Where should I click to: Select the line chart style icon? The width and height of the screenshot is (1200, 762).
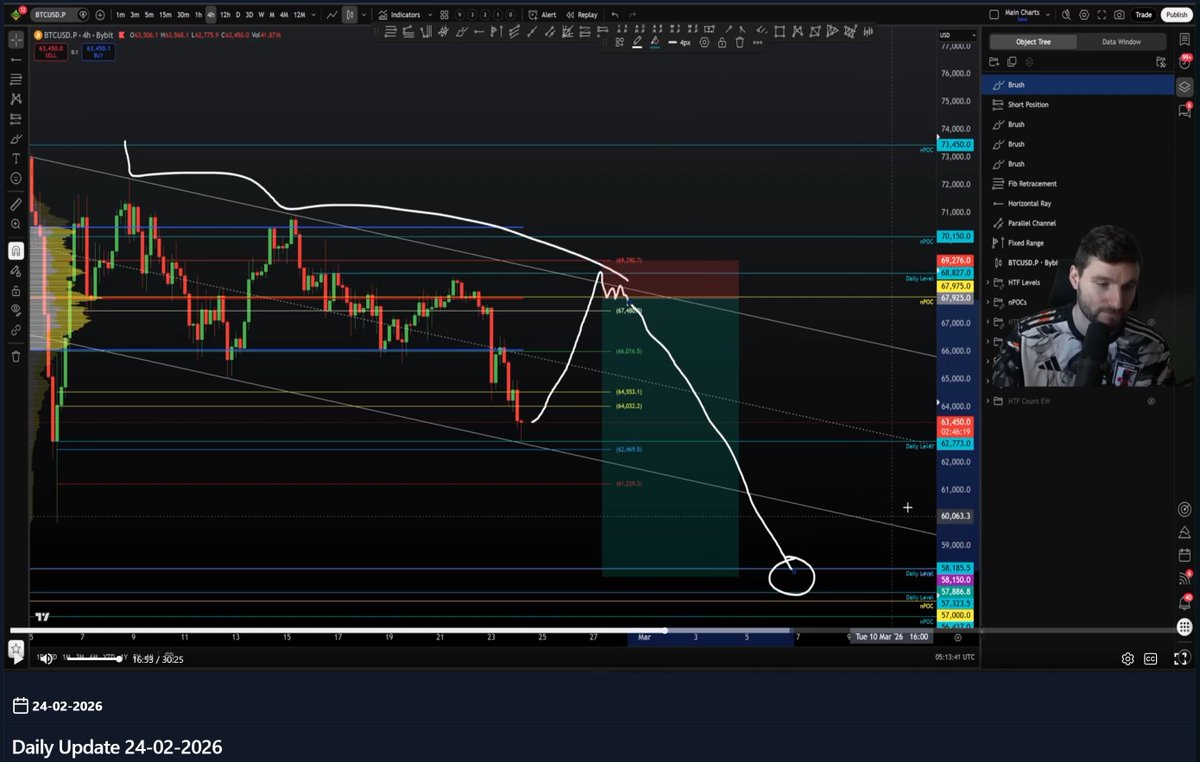(x=332, y=15)
